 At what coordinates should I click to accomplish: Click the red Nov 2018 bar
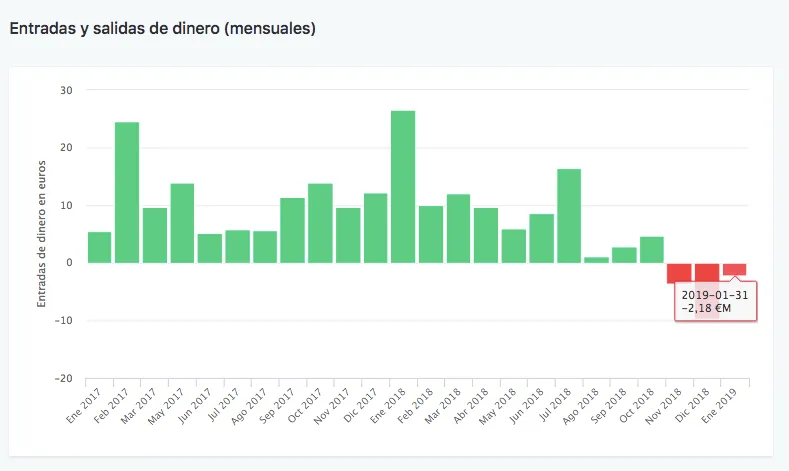(679, 272)
